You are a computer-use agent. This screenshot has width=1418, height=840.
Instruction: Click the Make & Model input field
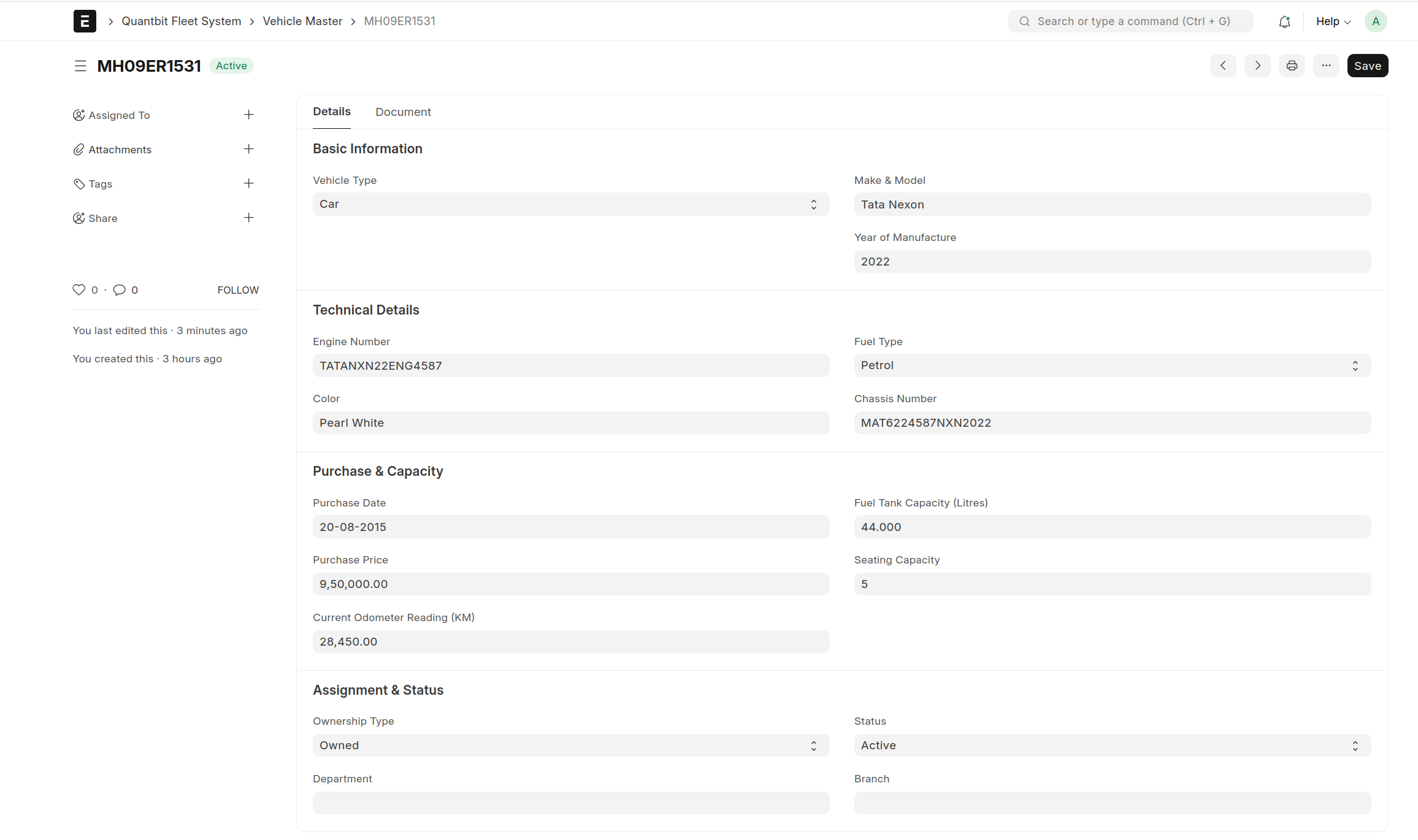coord(1112,204)
